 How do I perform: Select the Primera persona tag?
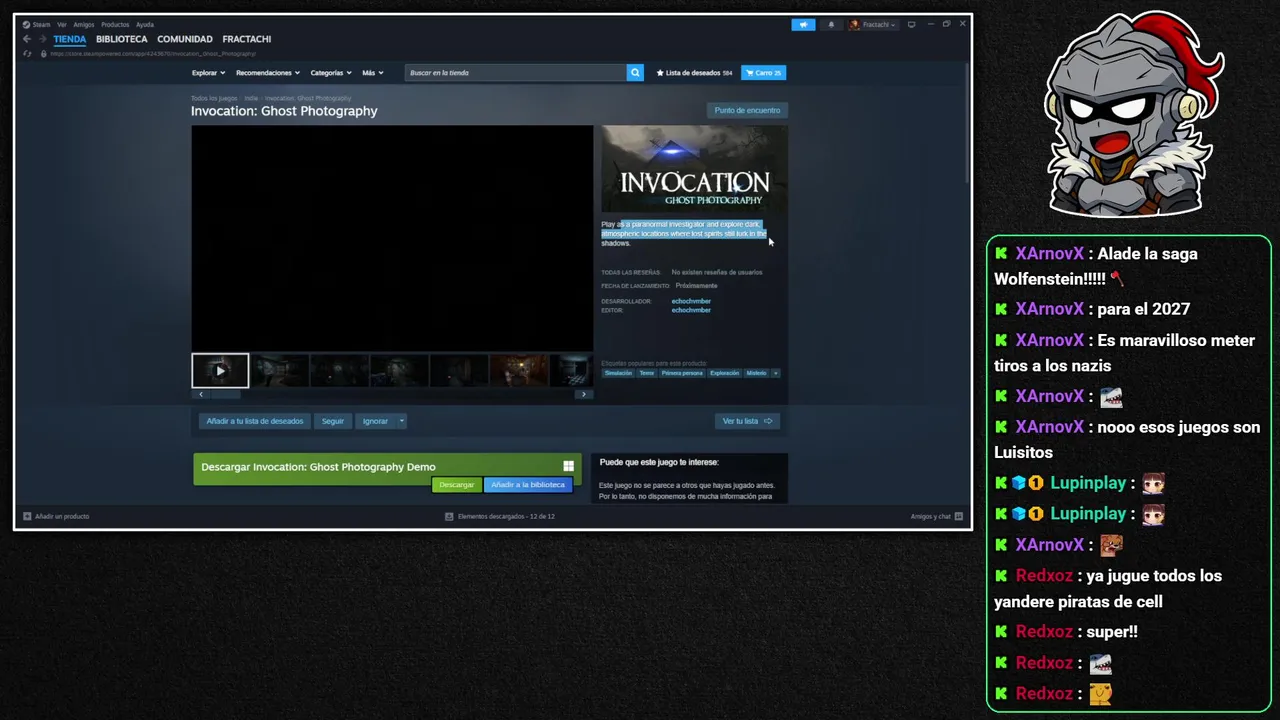coord(682,373)
